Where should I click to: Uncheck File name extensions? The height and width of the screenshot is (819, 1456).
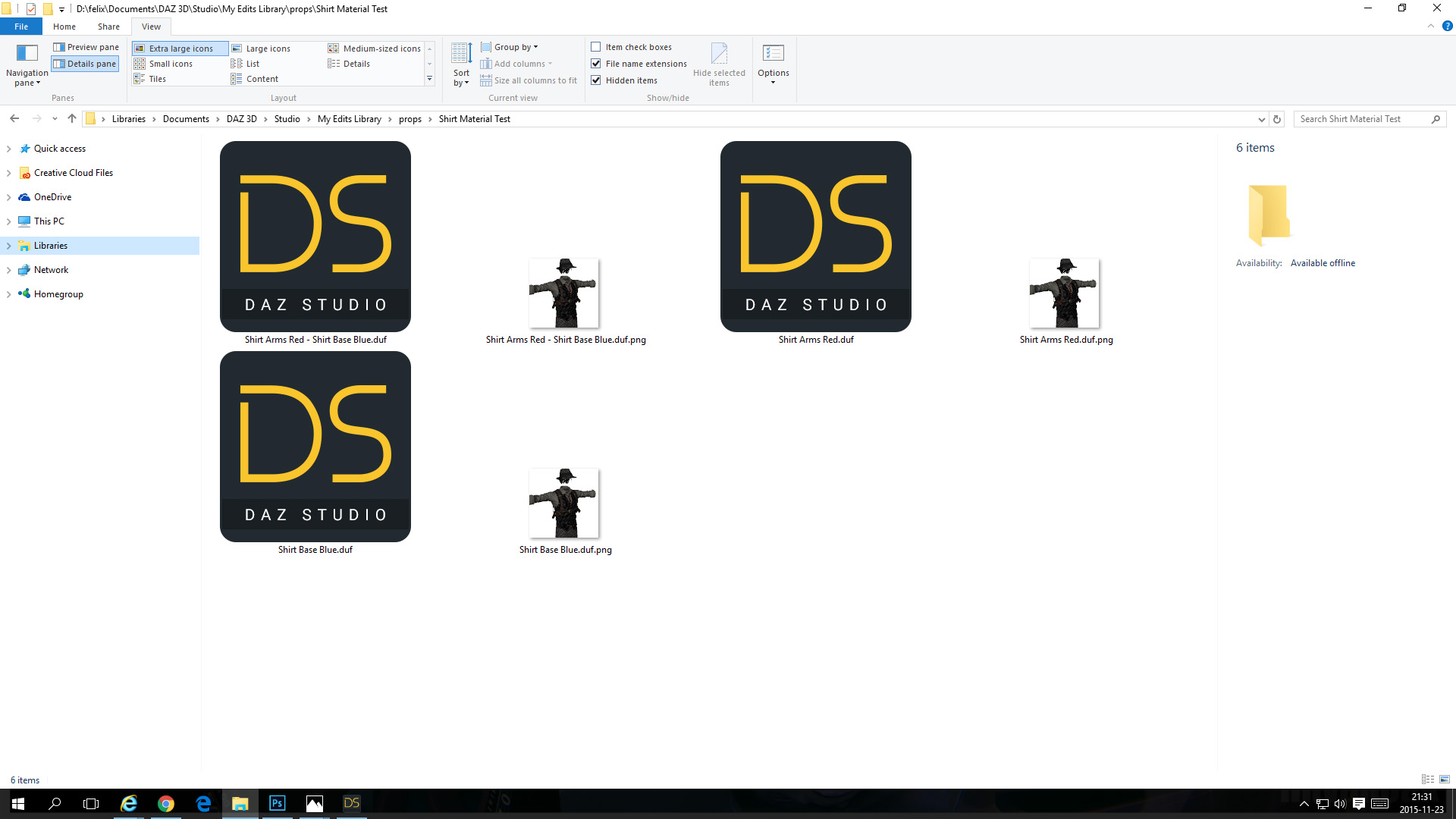(596, 64)
